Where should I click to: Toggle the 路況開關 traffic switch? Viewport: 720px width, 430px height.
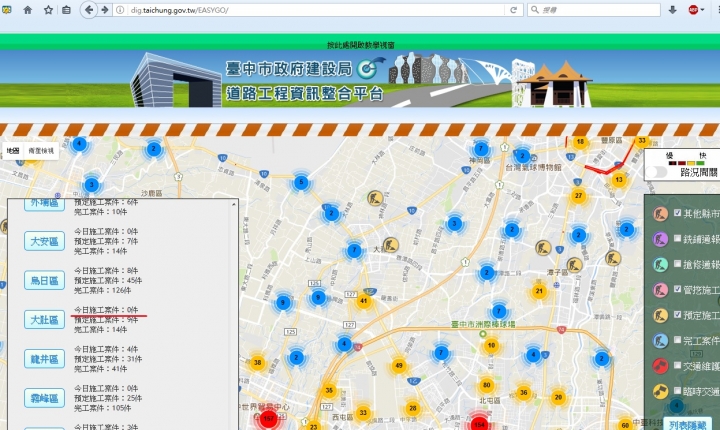pyautogui.click(x=656, y=172)
